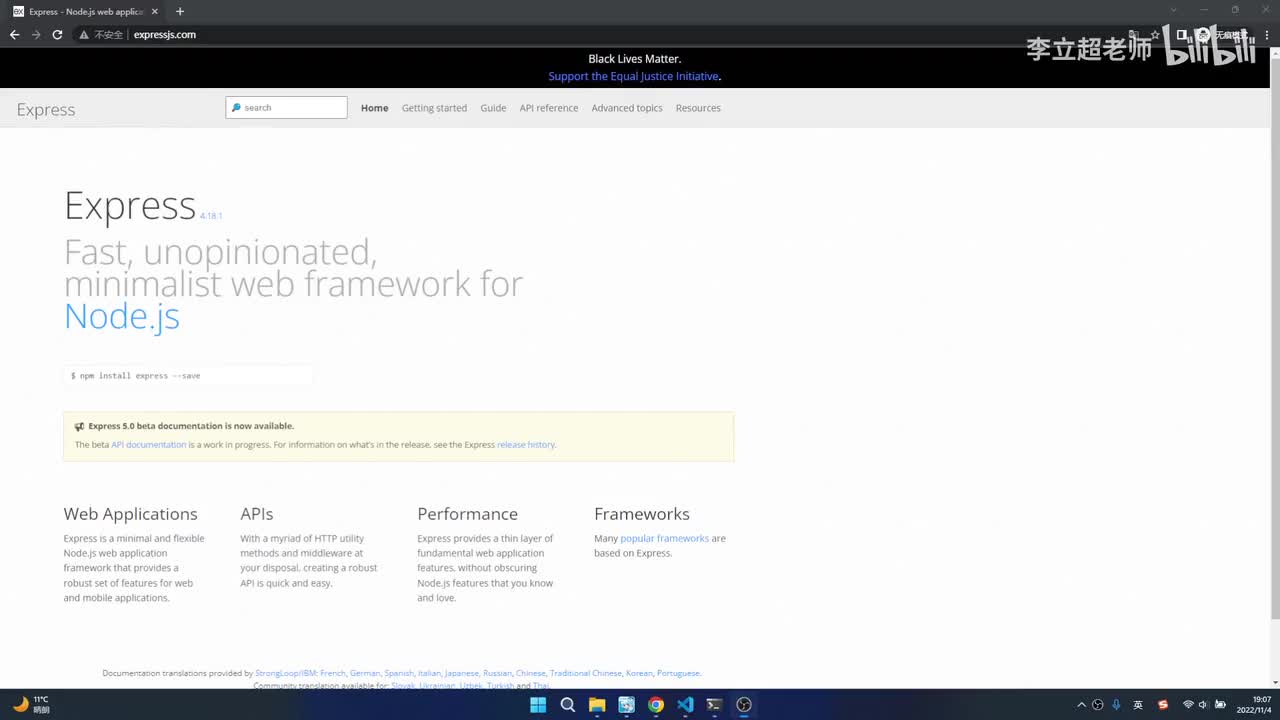Image resolution: width=1280 pixels, height=720 pixels.
Task: Open the Resources menu
Action: [698, 108]
